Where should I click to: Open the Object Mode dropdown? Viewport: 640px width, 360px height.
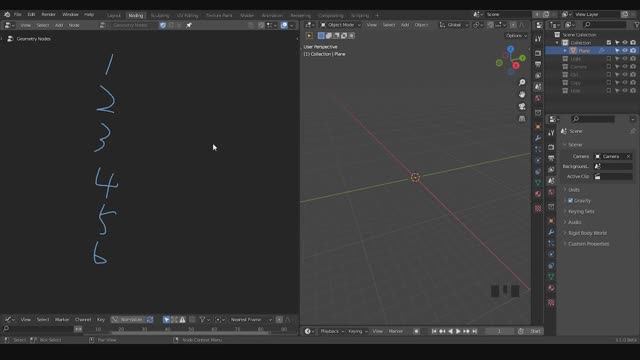(340, 25)
